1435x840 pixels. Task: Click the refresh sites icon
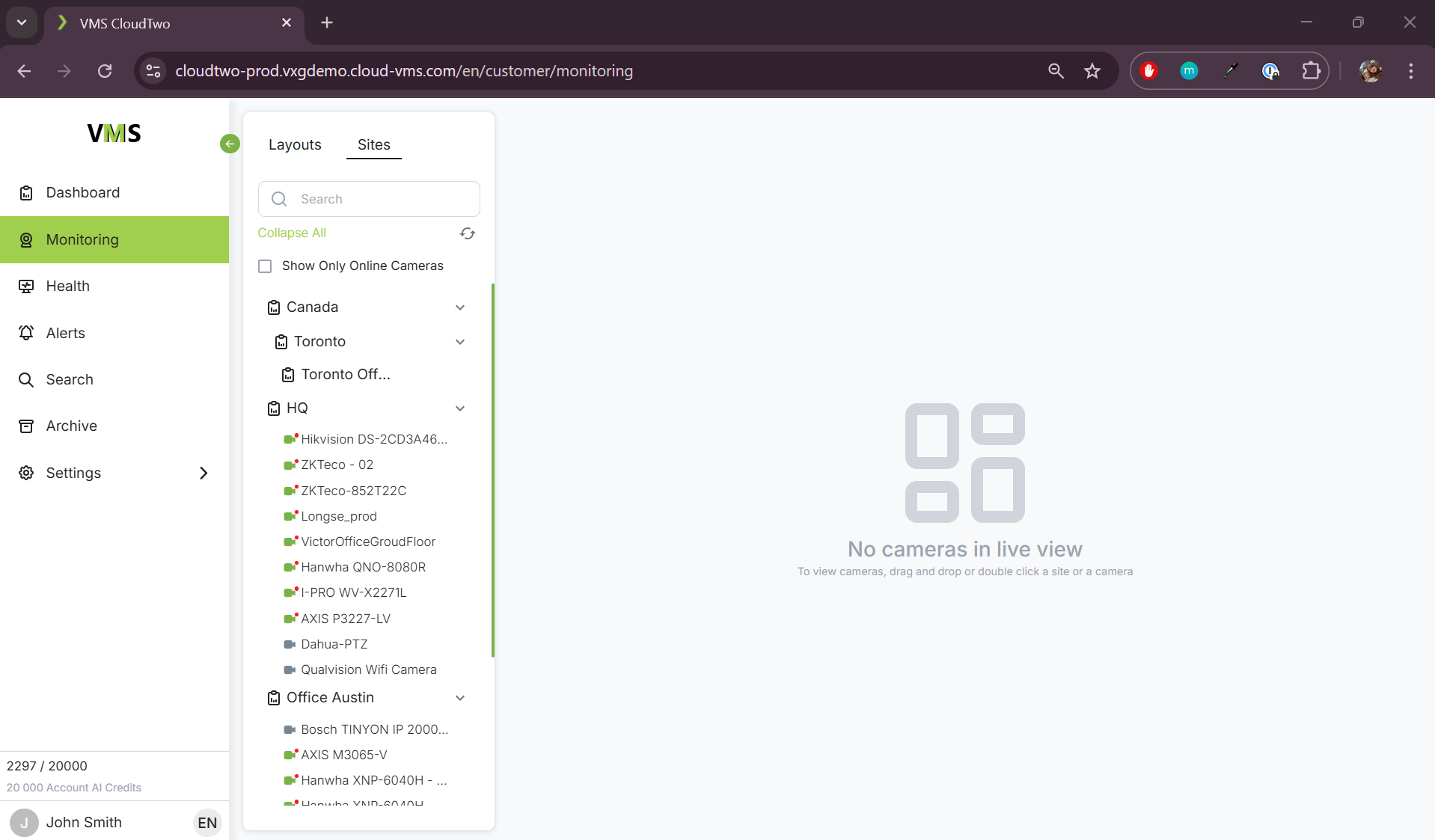coord(468,233)
